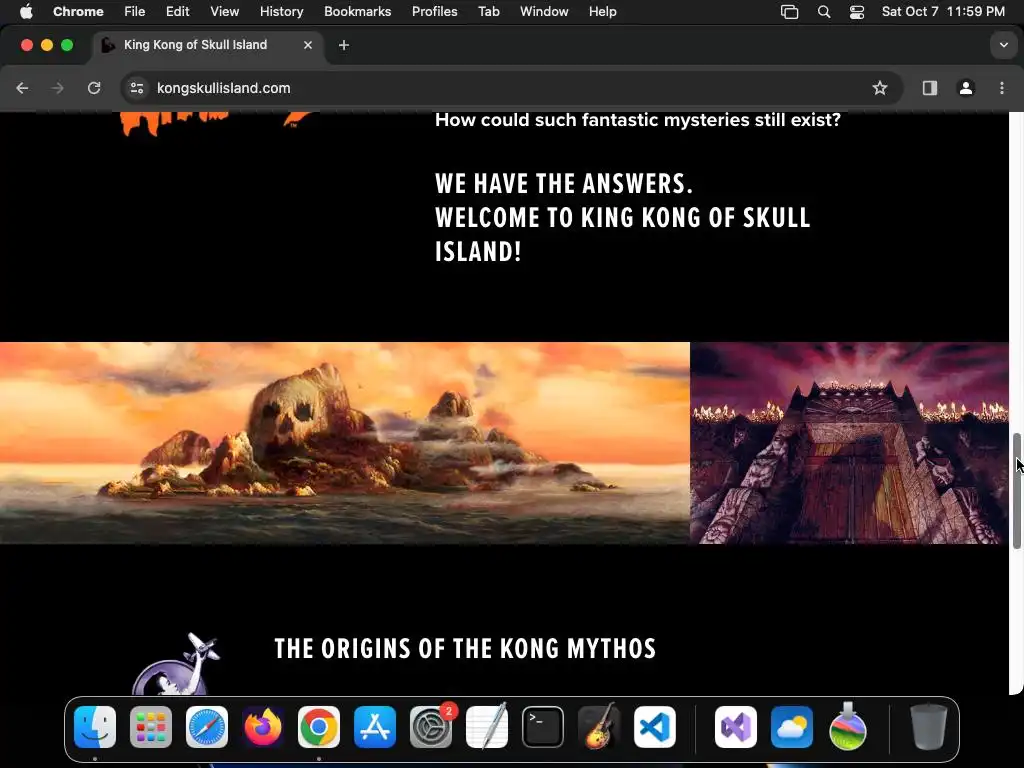
Task: Open System Settings from the Dock
Action: pos(431,727)
